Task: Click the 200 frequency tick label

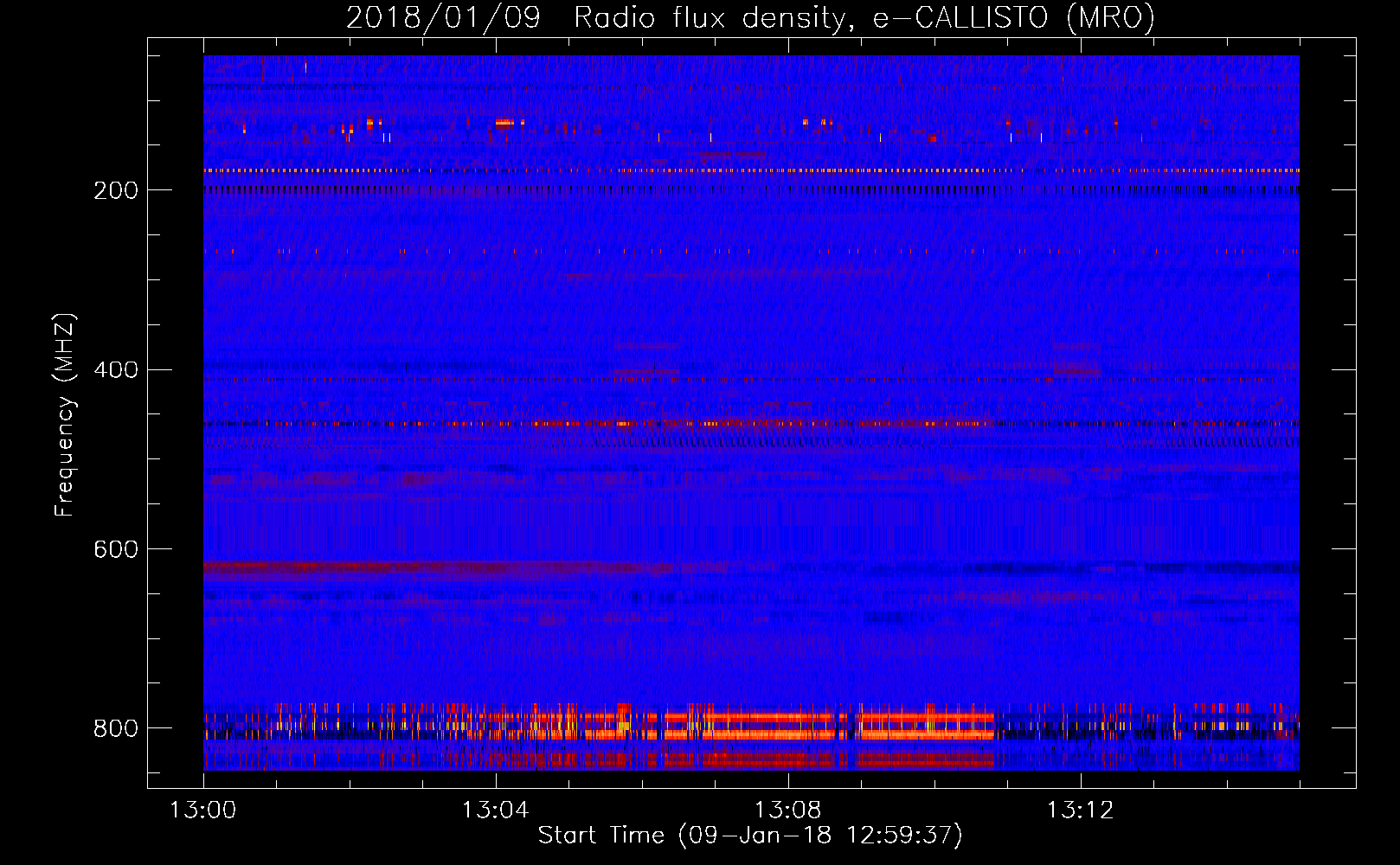Action: (115, 190)
